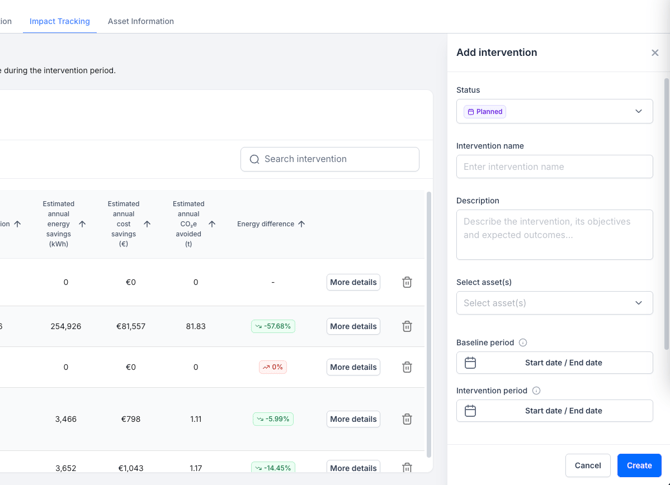Show the Intervention period info tooltip
This screenshot has height=485, width=670.
[x=536, y=391]
